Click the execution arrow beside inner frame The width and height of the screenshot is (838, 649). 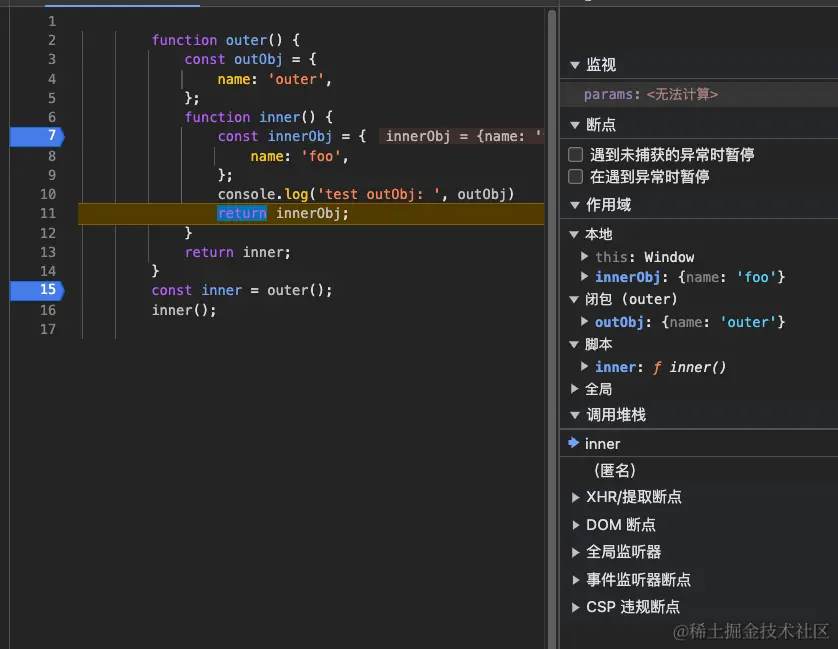pos(574,443)
